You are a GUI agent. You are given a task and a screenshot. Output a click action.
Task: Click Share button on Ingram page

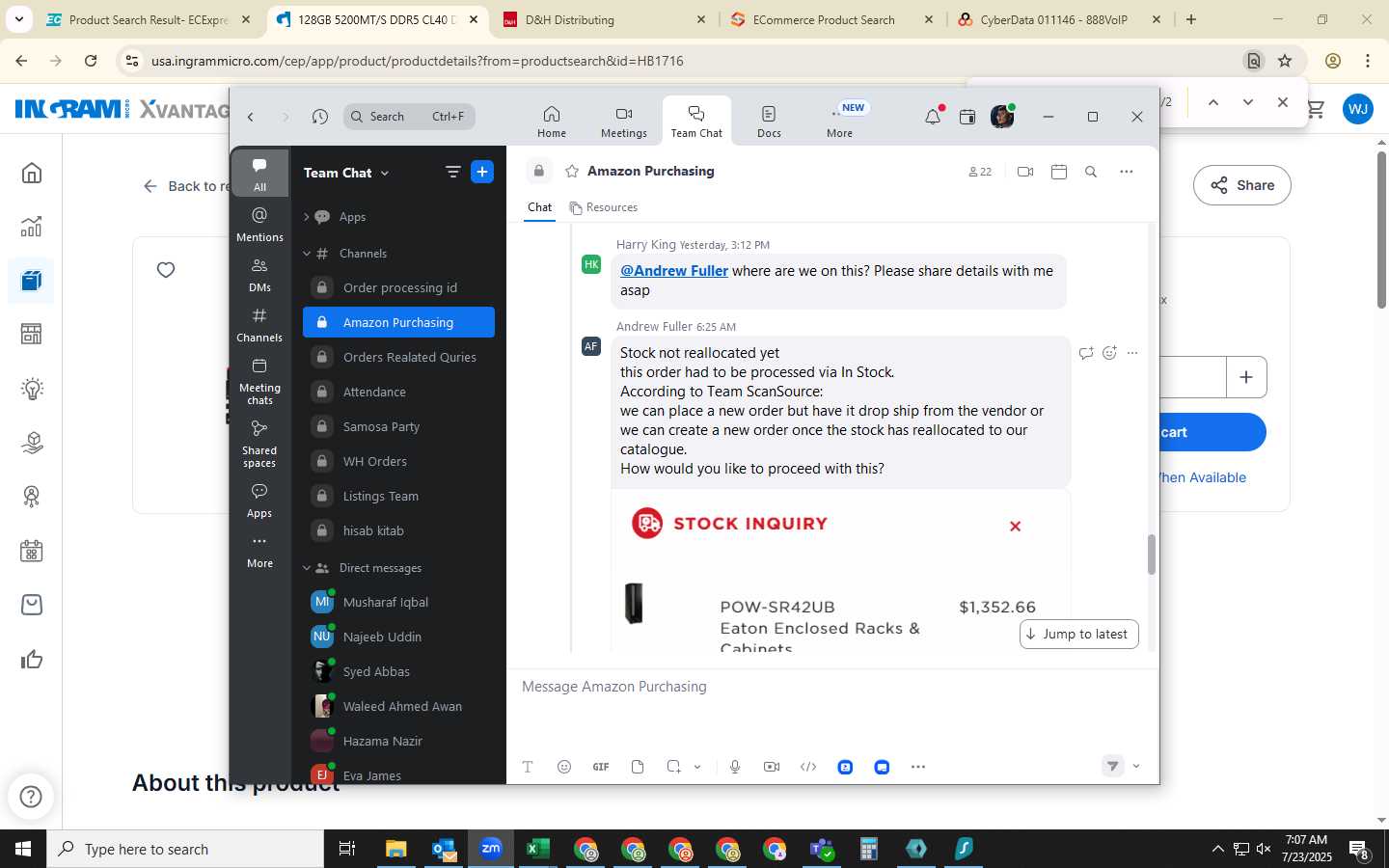1242,185
